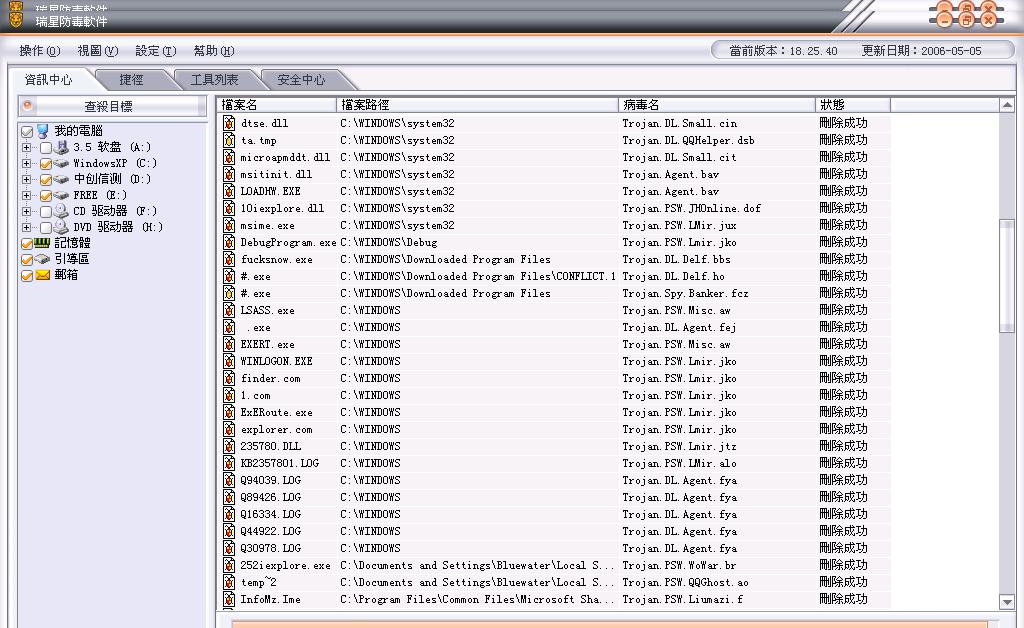Click the DVD drive H: disc icon

[x=61, y=227]
